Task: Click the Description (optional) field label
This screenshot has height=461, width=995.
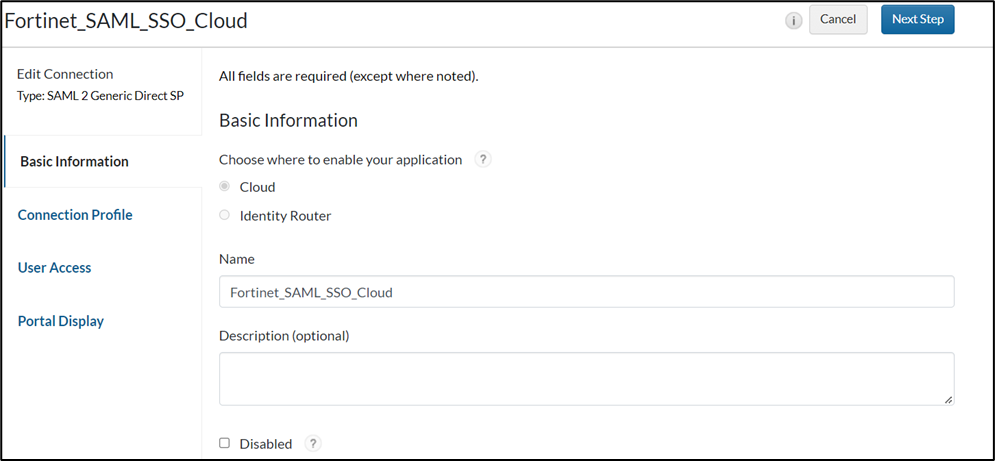Action: [x=284, y=336]
